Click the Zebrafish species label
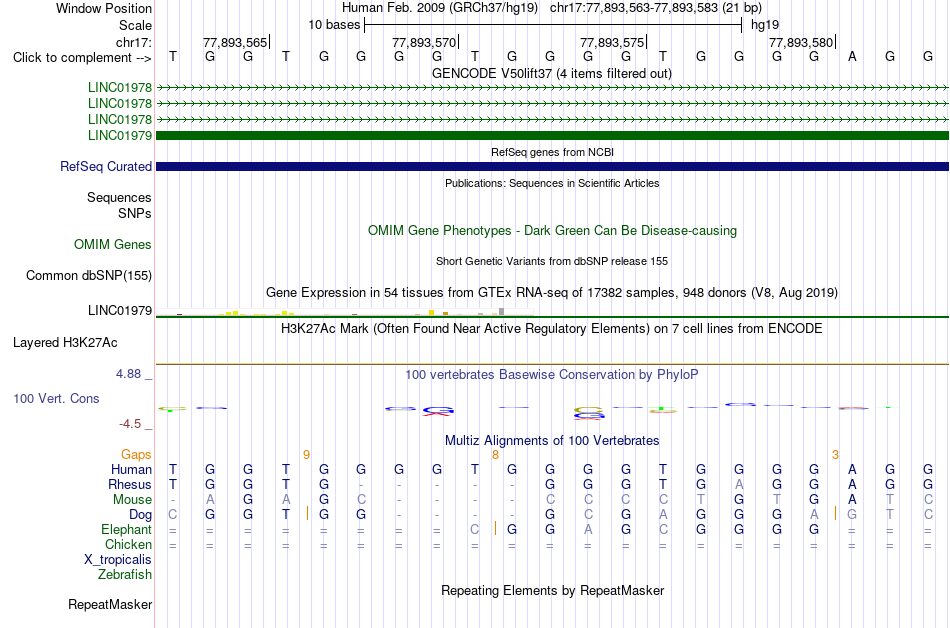This screenshot has height=628, width=950. coord(125,574)
